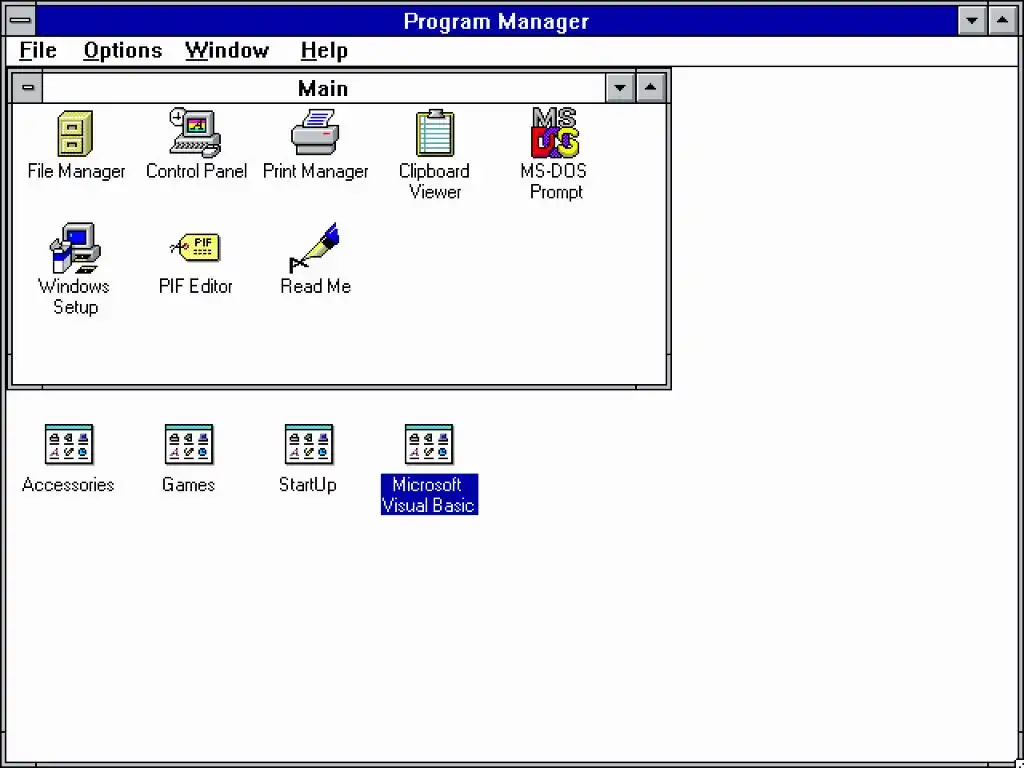The width and height of the screenshot is (1024, 768).
Task: Click the 'Windows Setup' label text
Action: (74, 296)
